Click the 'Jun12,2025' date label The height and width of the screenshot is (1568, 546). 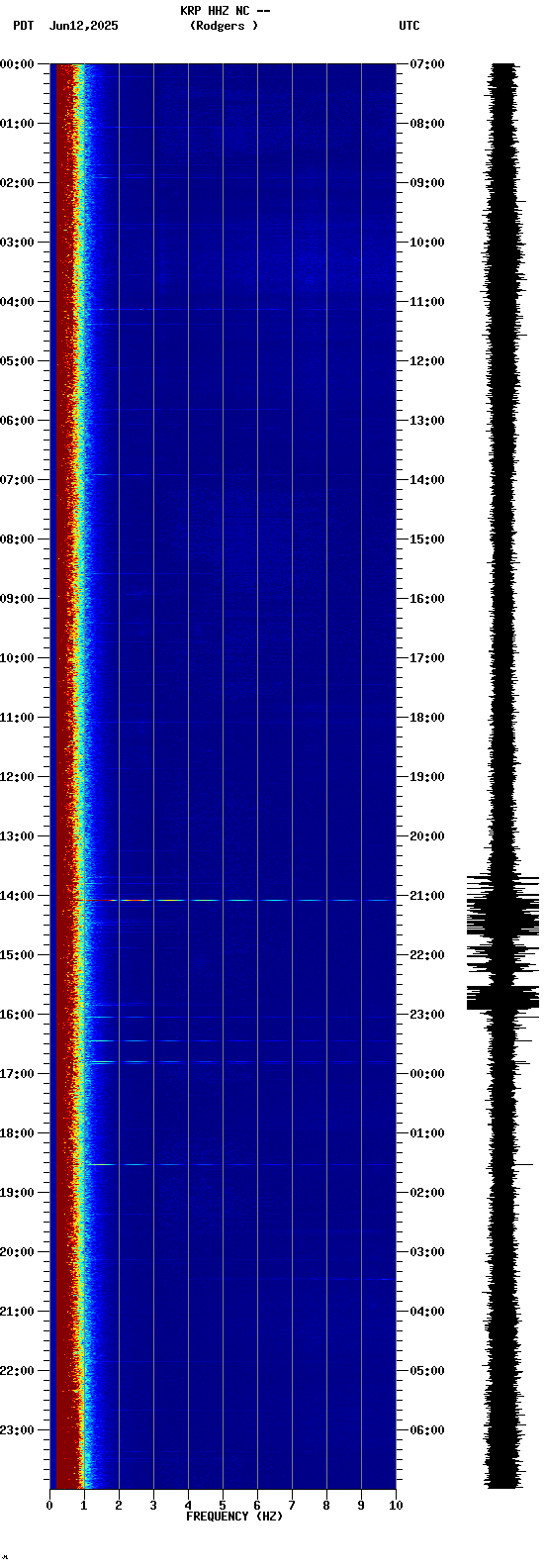tap(83, 26)
